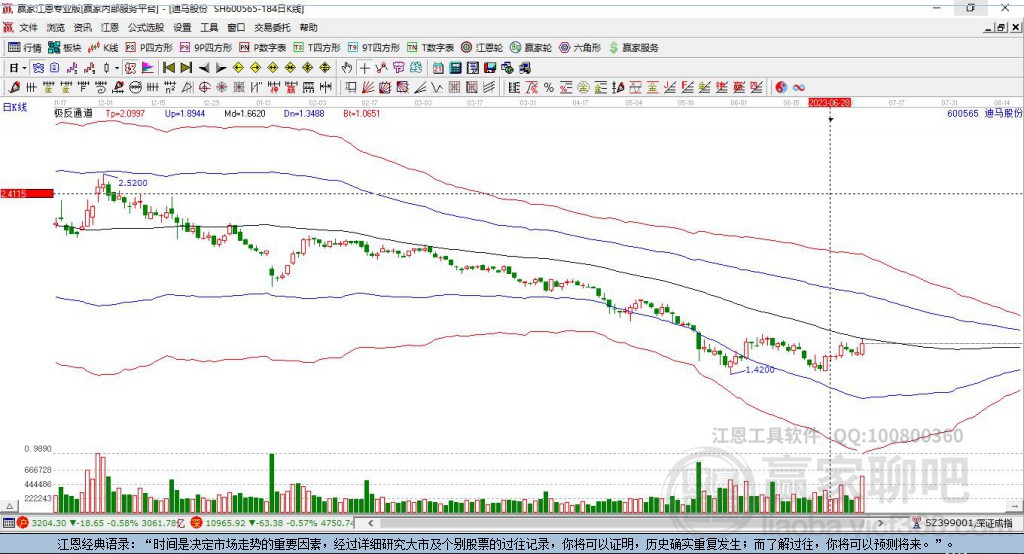Select the zigzag wave line tool

tap(436, 88)
